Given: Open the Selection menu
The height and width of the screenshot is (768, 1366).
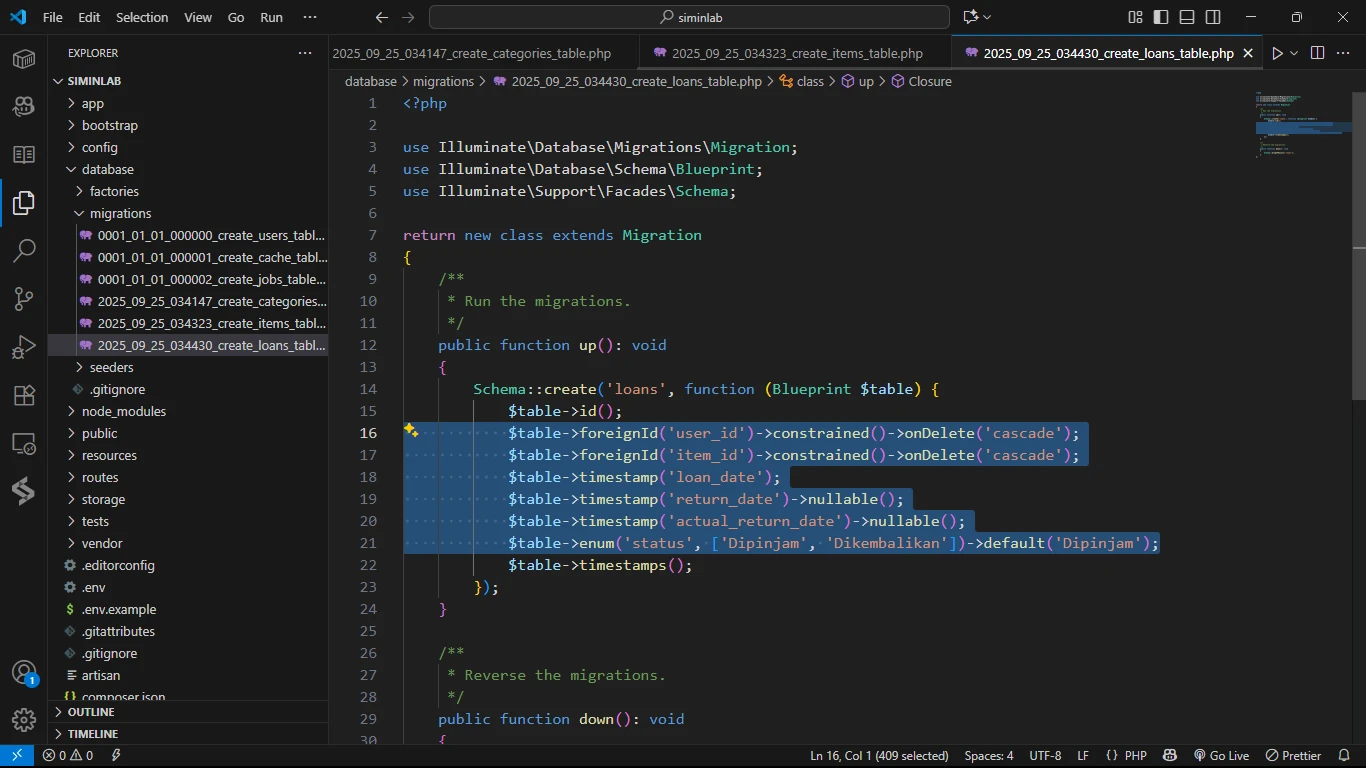Looking at the screenshot, I should (142, 17).
